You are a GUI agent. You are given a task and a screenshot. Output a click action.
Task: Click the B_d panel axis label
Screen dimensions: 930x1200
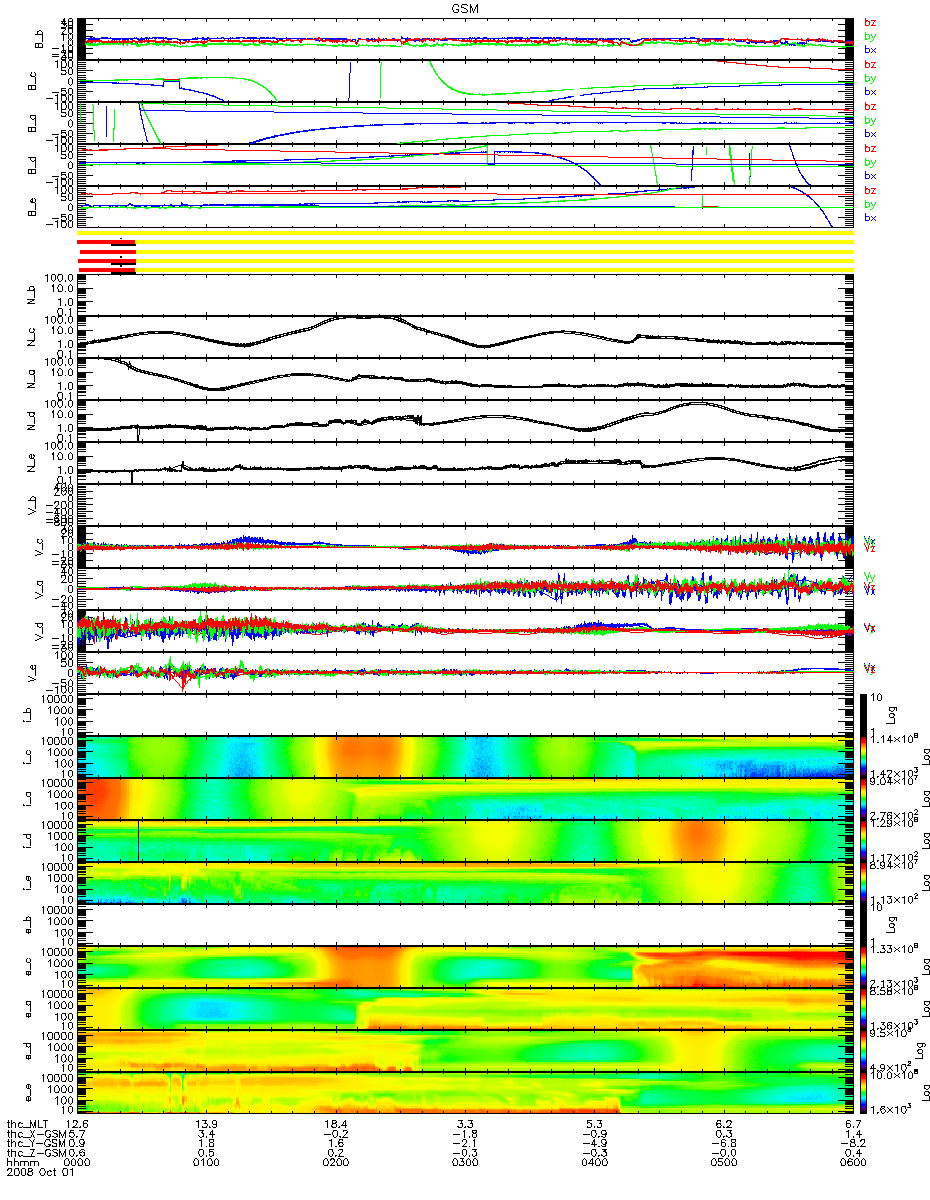tap(33, 165)
